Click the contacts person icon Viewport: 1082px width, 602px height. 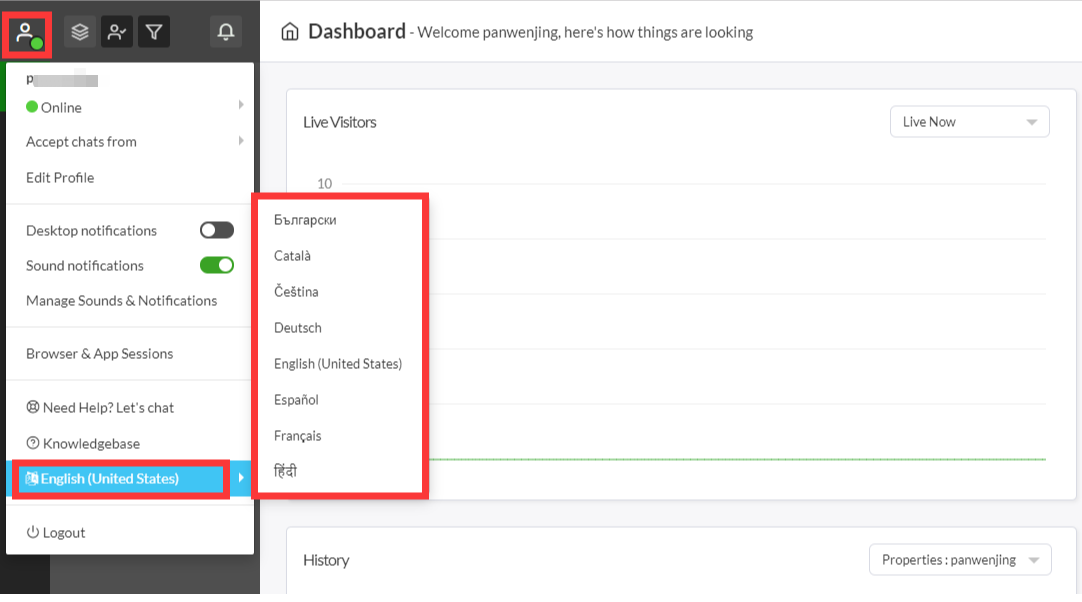(117, 33)
